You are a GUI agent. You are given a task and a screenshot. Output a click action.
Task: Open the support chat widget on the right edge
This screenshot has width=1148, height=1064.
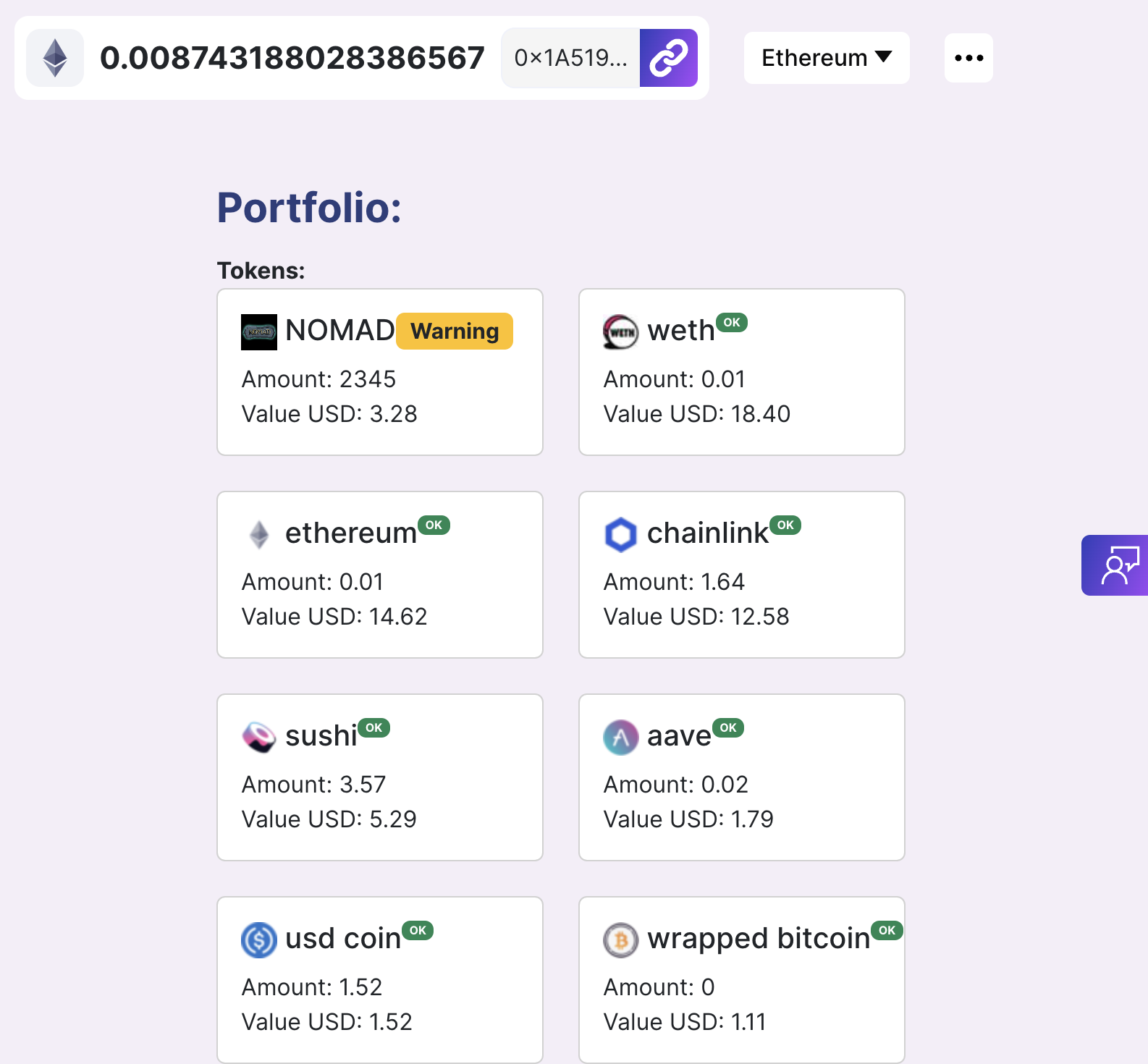pos(1115,565)
